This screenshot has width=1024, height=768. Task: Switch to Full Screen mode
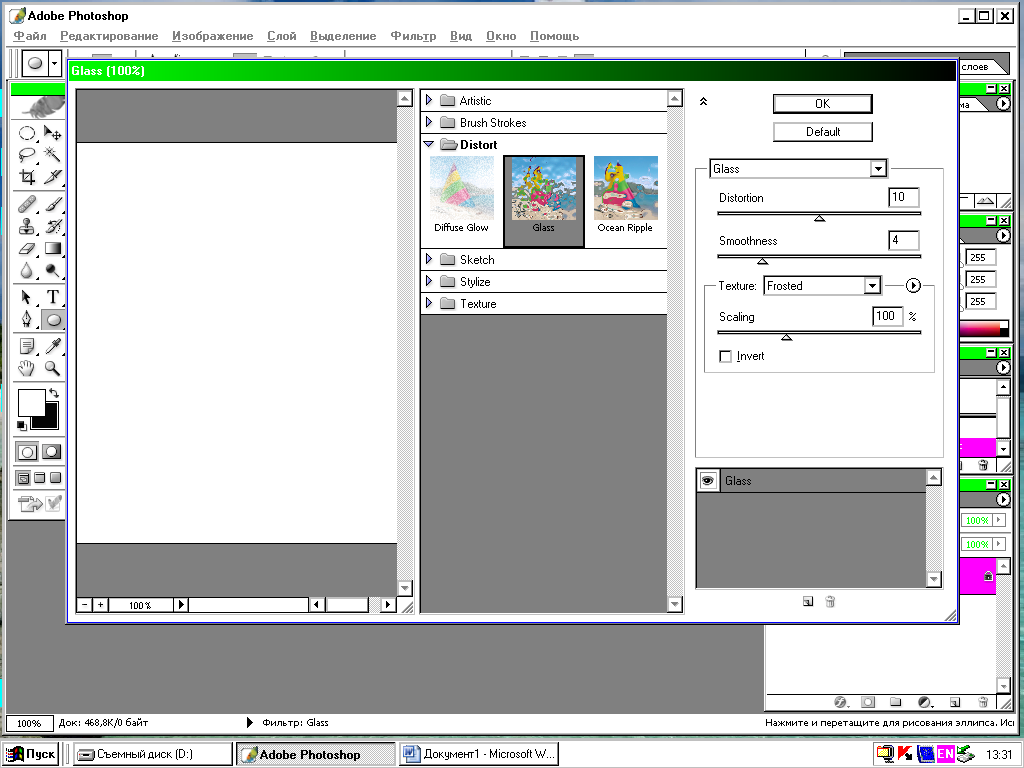click(x=56, y=478)
